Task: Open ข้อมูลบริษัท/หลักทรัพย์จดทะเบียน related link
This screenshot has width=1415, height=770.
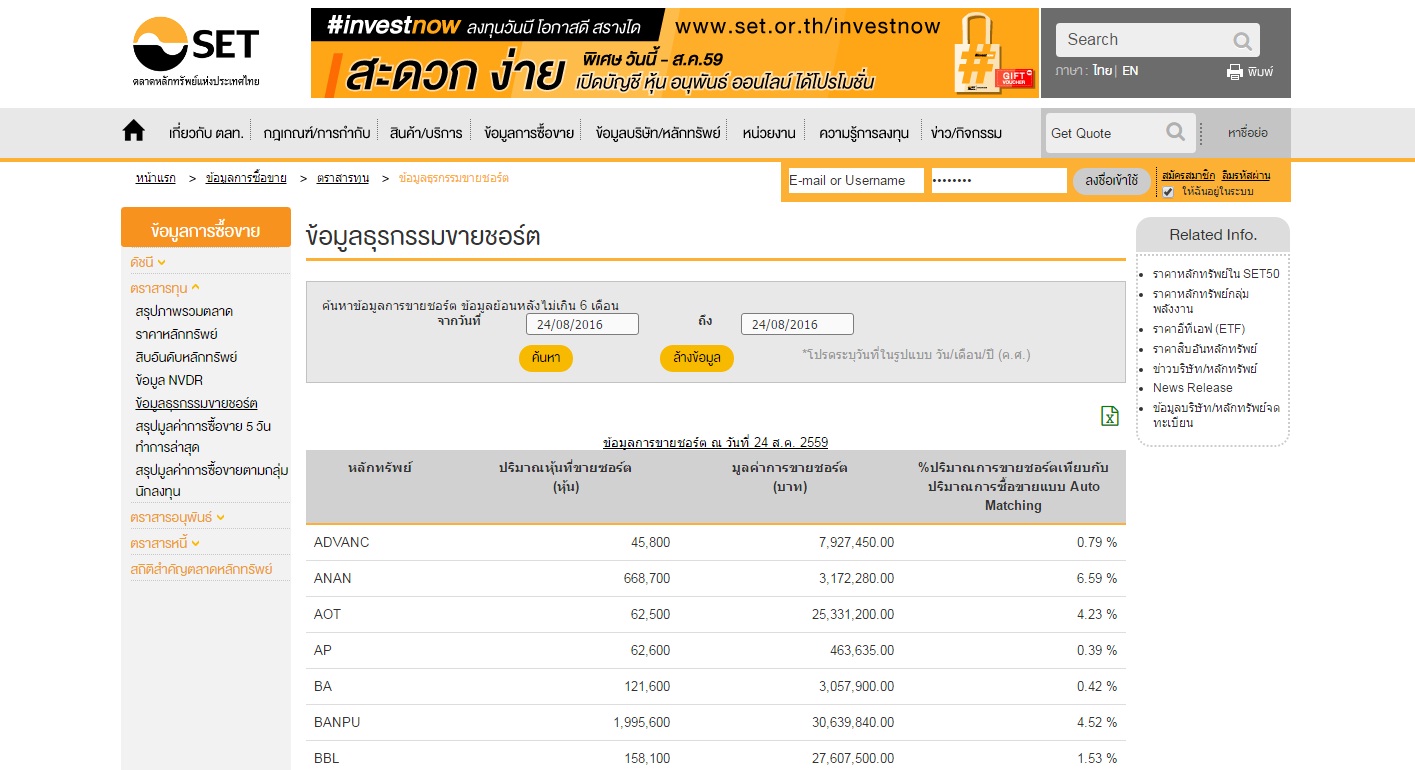Action: click(x=1216, y=415)
